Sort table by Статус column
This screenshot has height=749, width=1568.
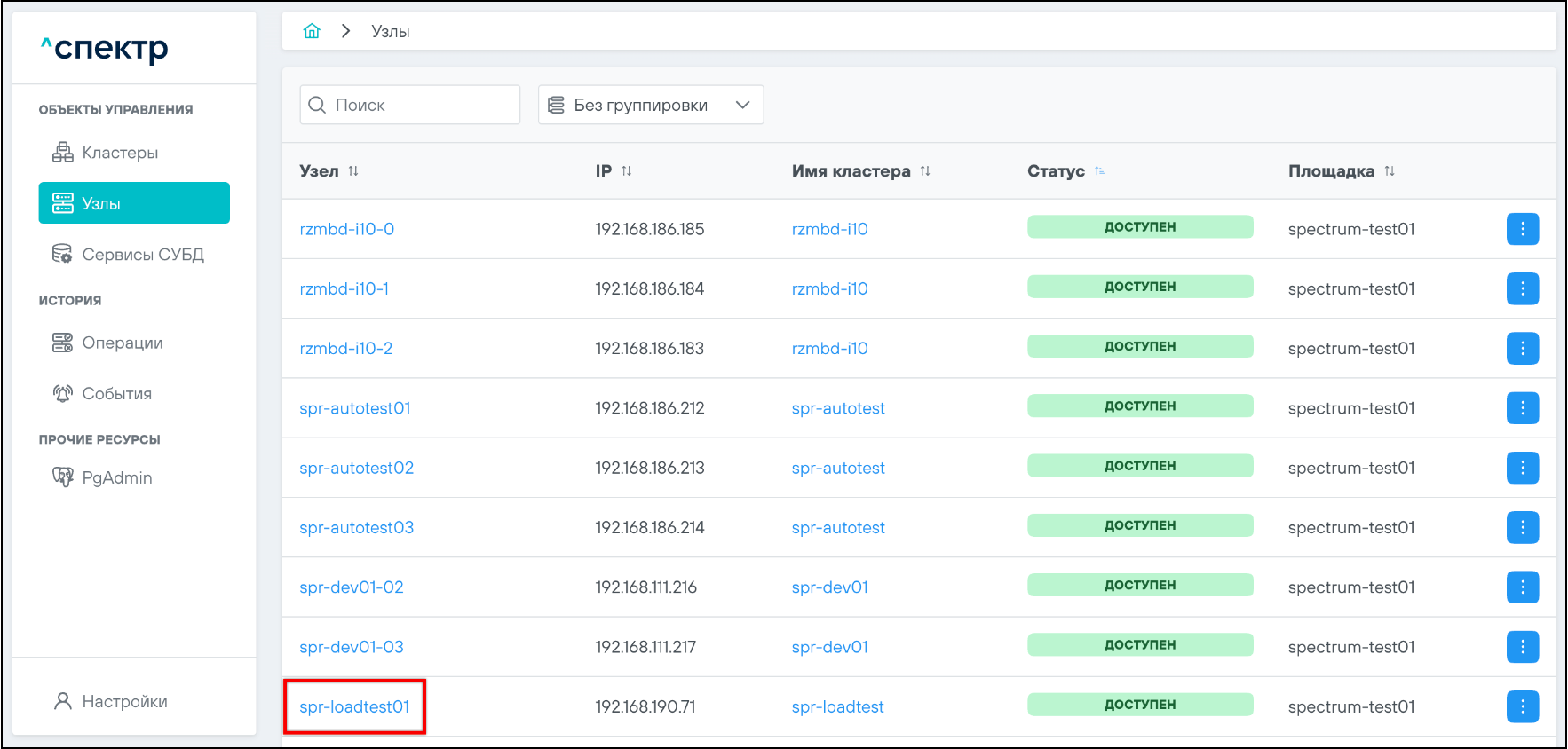(1100, 171)
